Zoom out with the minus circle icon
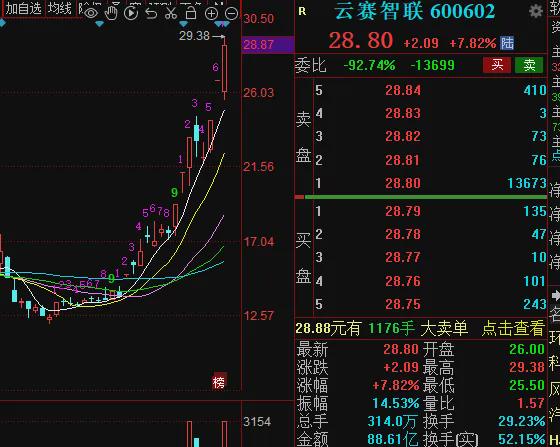Image resolution: width=560 pixels, height=447 pixels. 232,14
